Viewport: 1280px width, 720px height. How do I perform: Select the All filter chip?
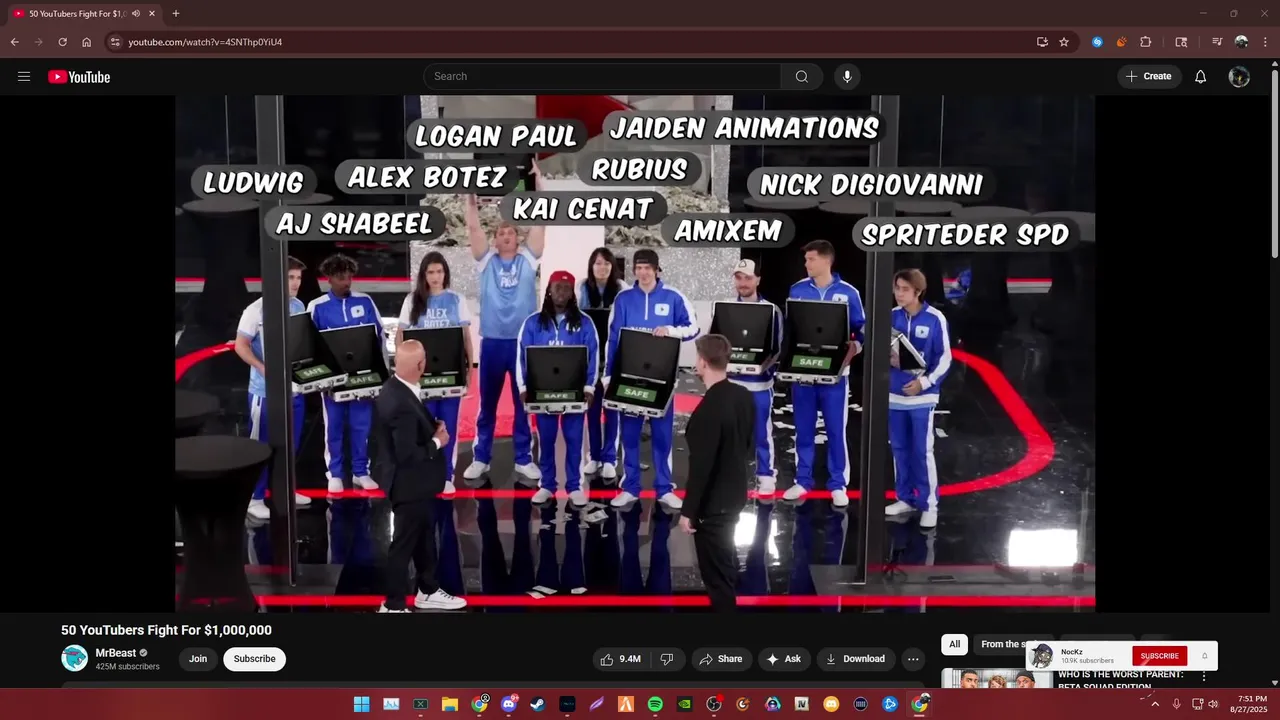tap(954, 644)
